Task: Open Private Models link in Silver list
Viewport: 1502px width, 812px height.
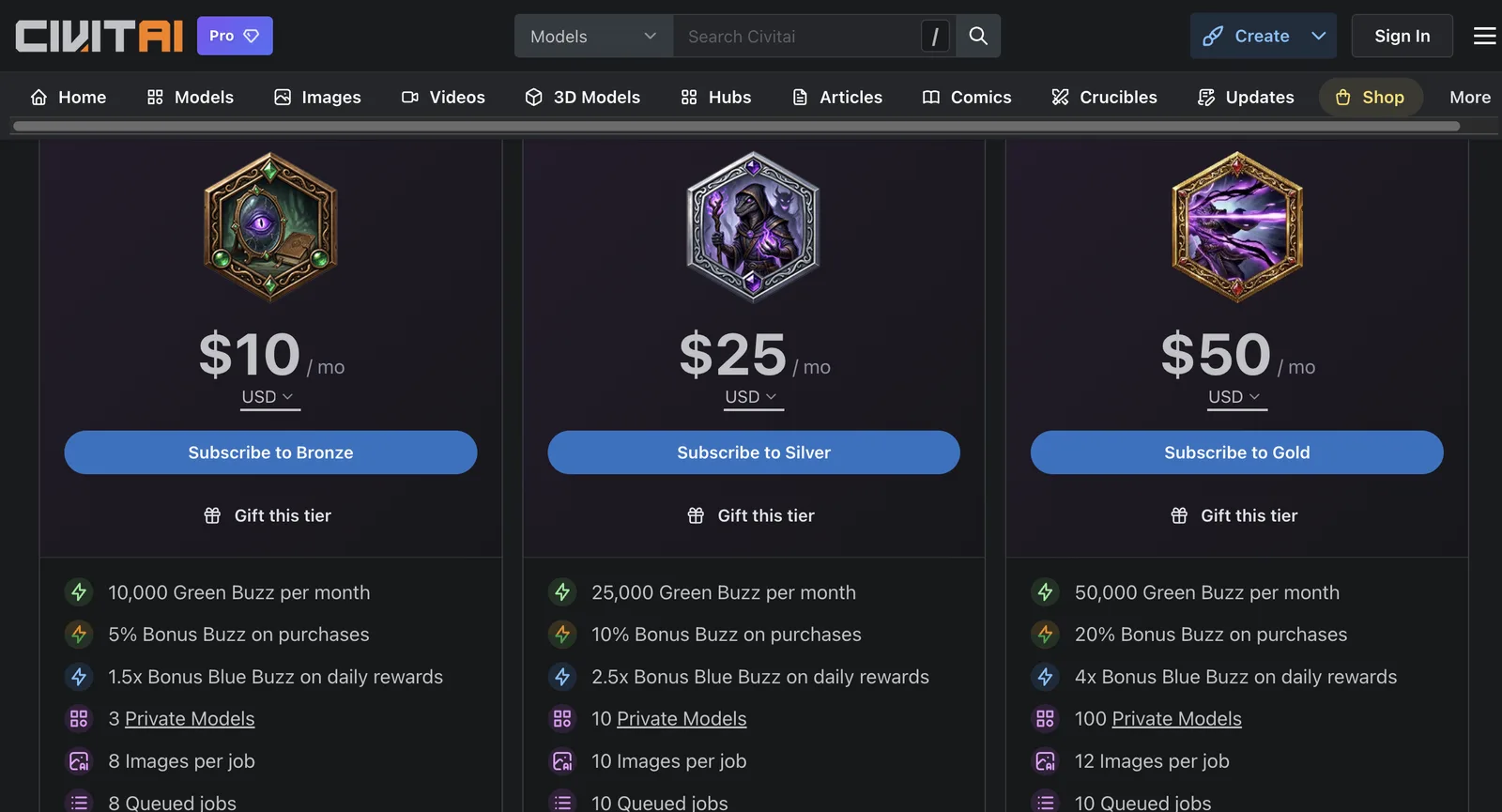Action: [682, 719]
